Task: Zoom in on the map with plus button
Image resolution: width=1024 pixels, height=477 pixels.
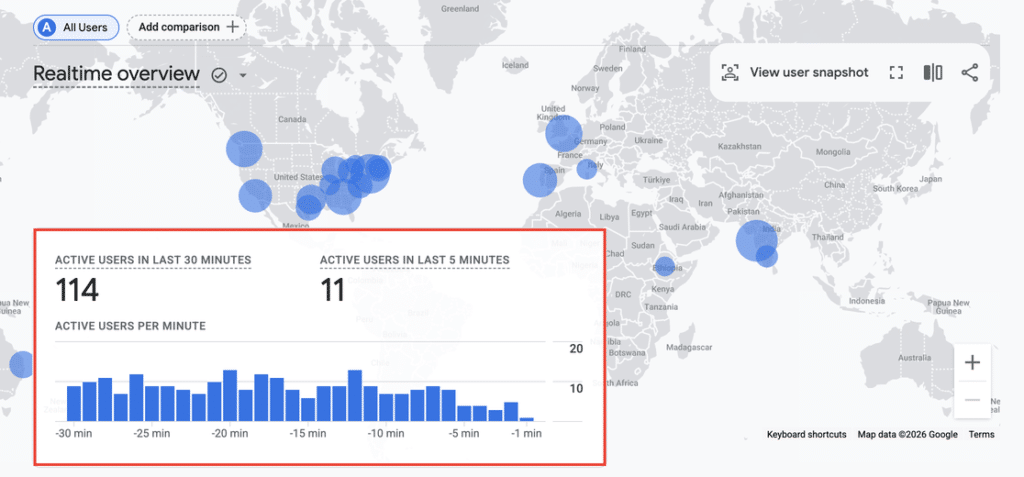Action: coord(972,363)
